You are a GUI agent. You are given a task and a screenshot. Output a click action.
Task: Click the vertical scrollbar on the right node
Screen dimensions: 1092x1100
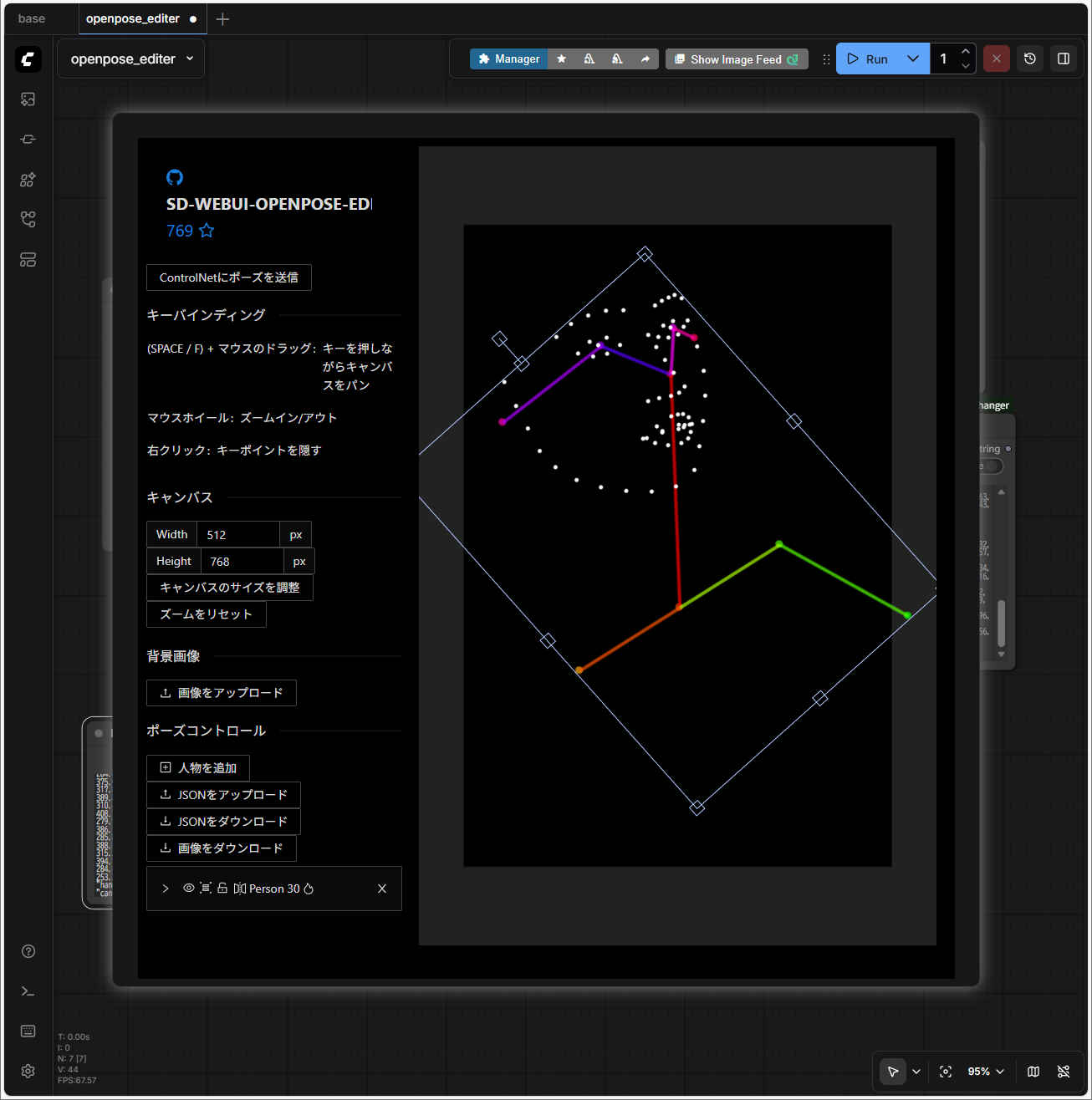1001,623
